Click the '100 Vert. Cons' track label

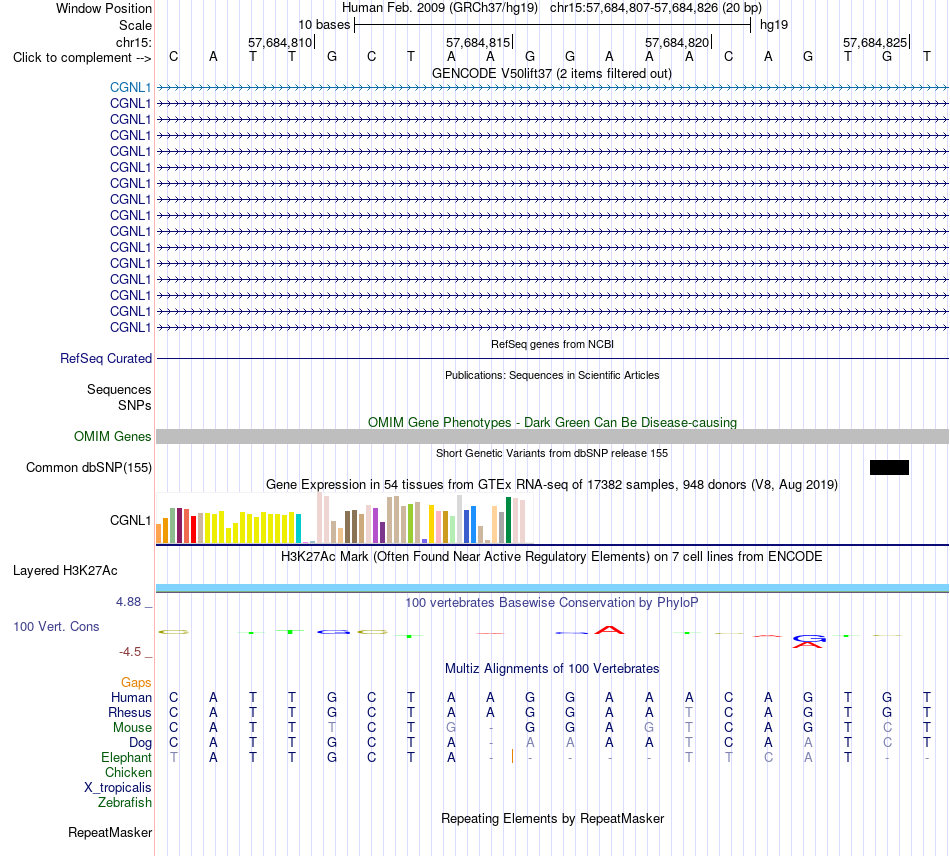click(56, 626)
